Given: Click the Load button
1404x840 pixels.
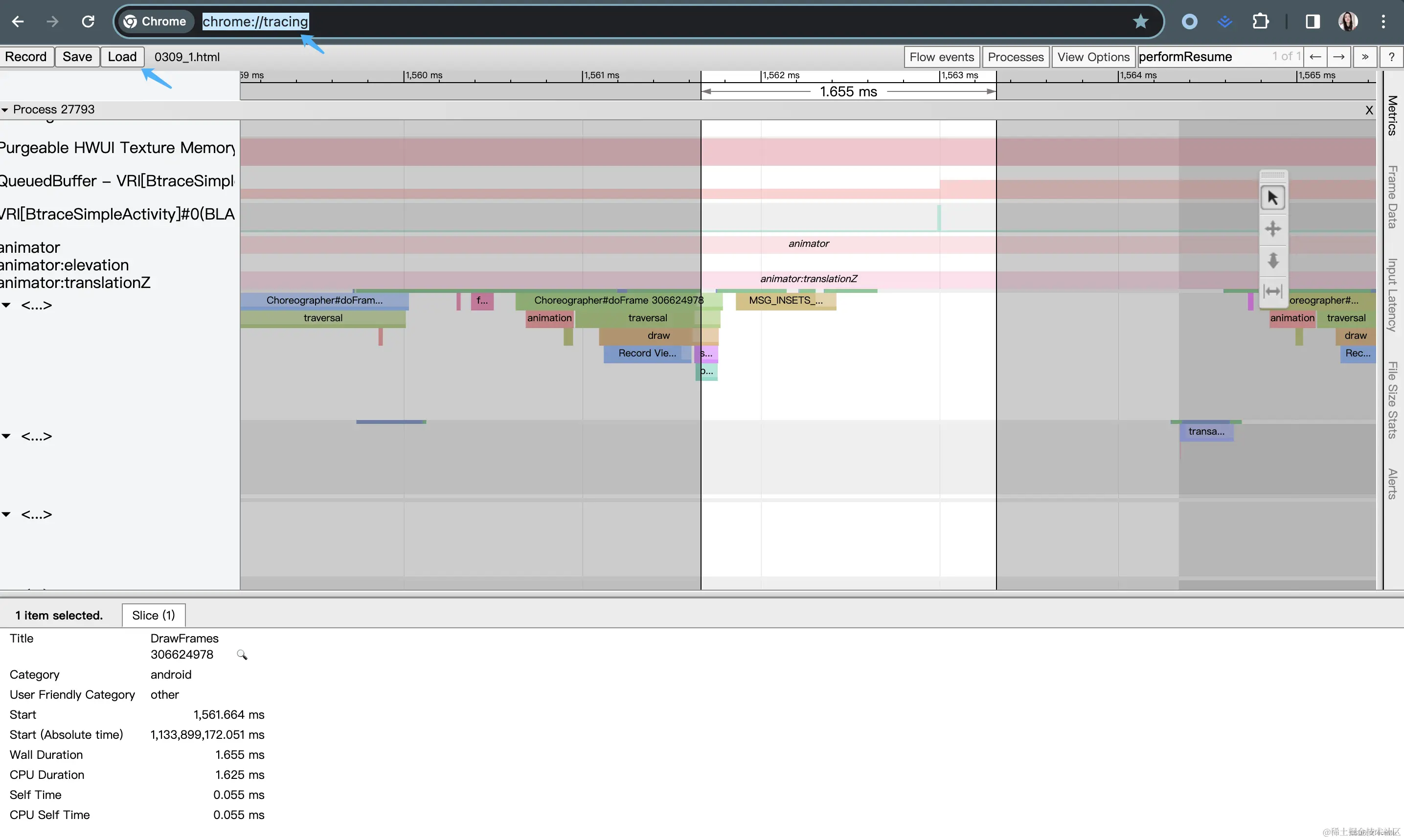Looking at the screenshot, I should click(122, 57).
